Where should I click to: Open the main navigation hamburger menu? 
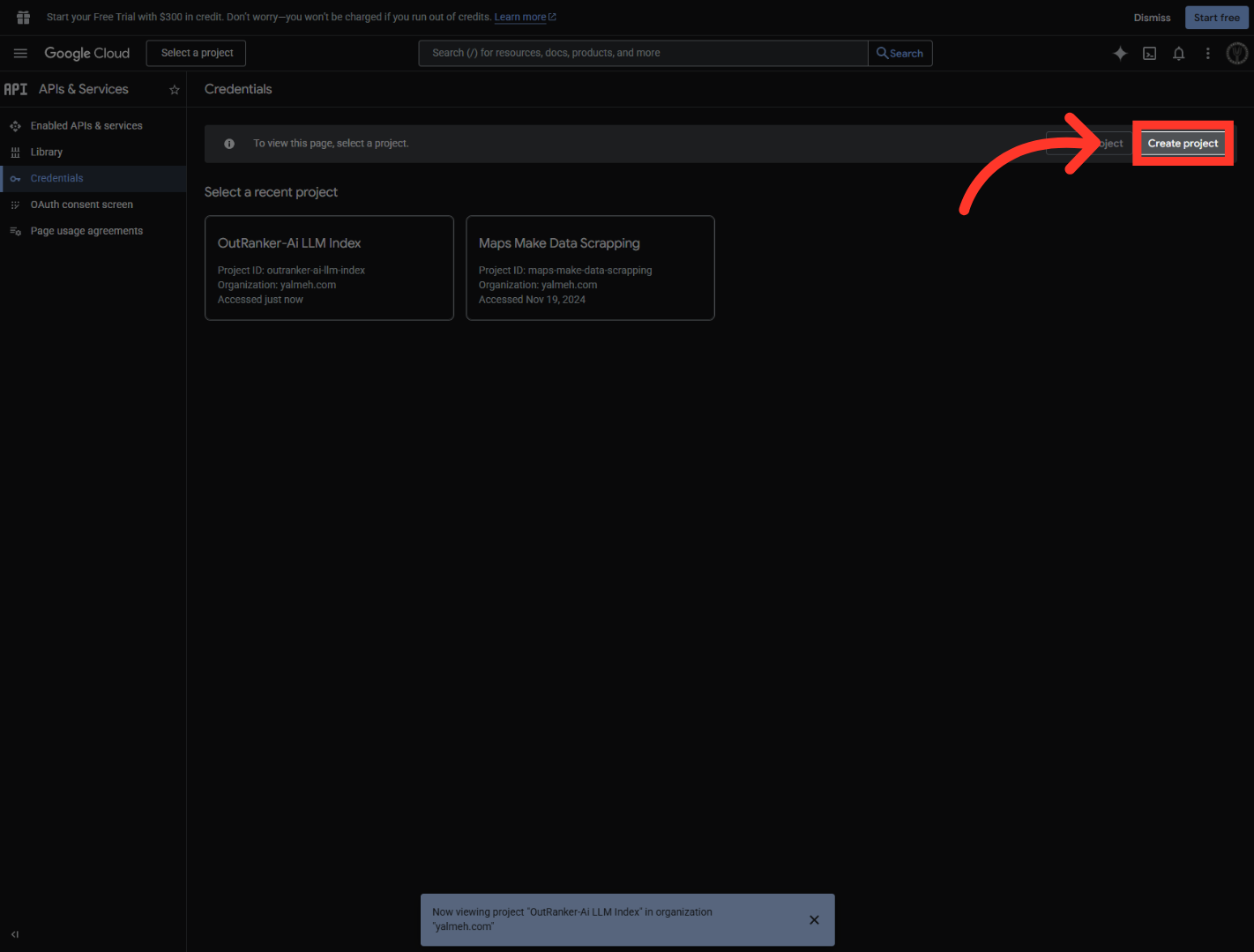pos(20,54)
